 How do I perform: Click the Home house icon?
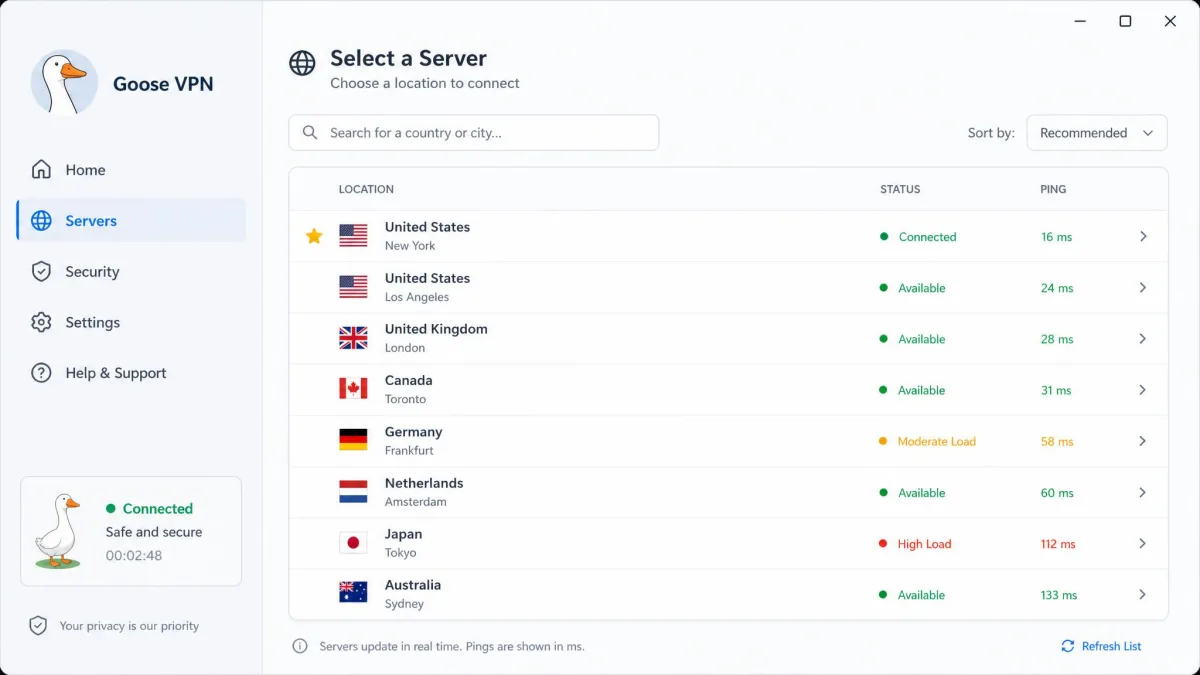[41, 170]
